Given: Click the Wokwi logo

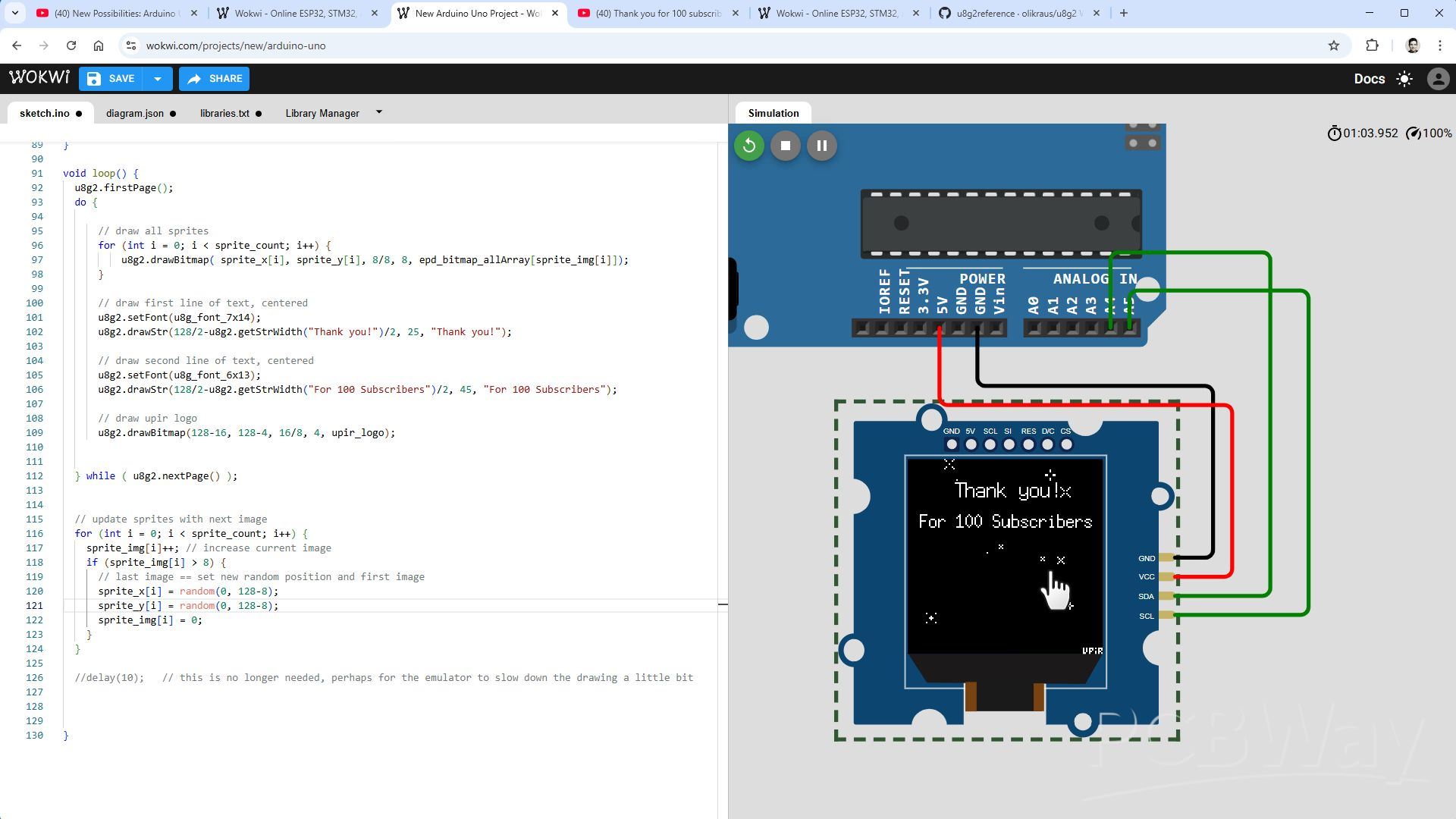Looking at the screenshot, I should [x=39, y=78].
